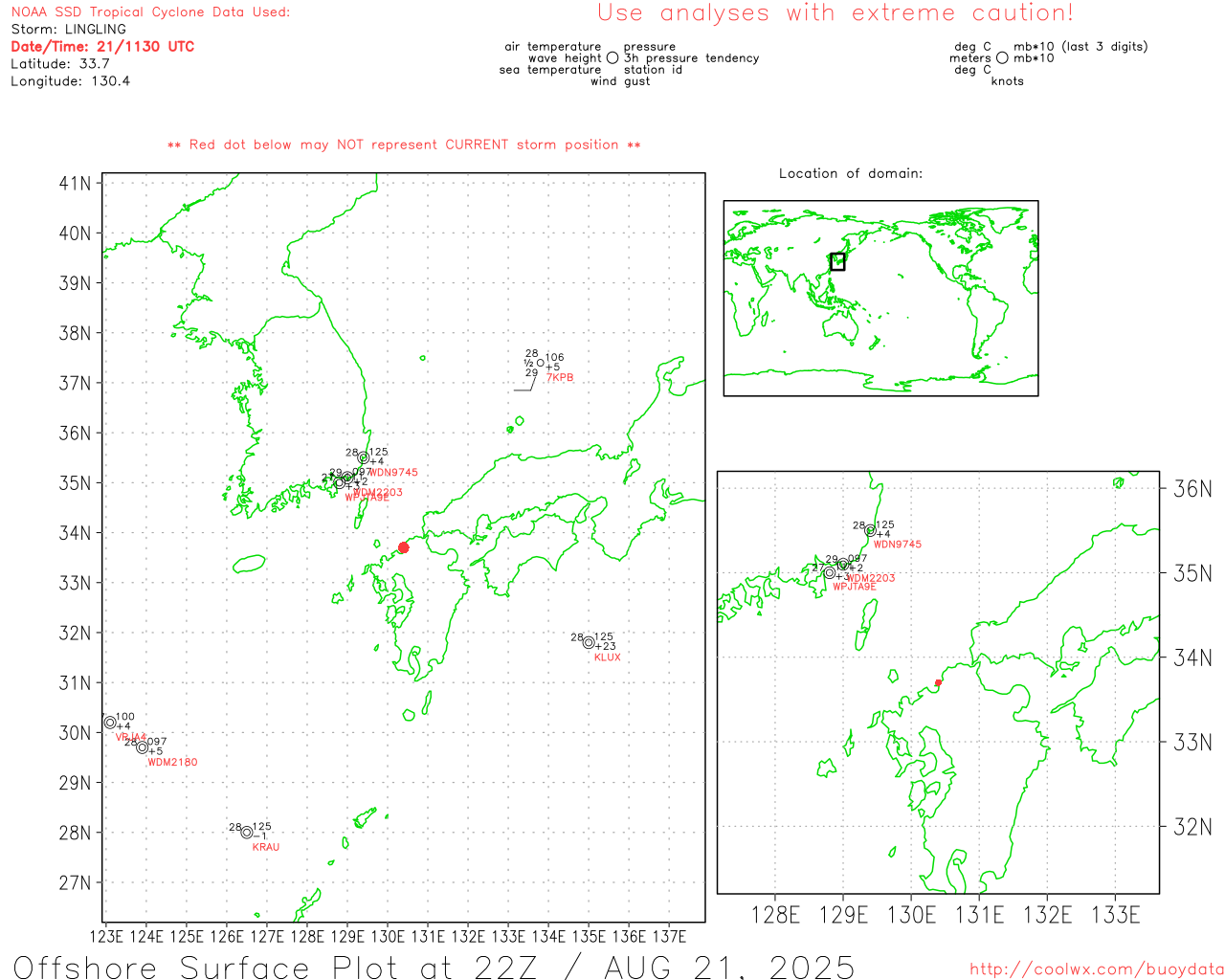Click the red storm position dot on main map
1225x980 pixels.
404,547
